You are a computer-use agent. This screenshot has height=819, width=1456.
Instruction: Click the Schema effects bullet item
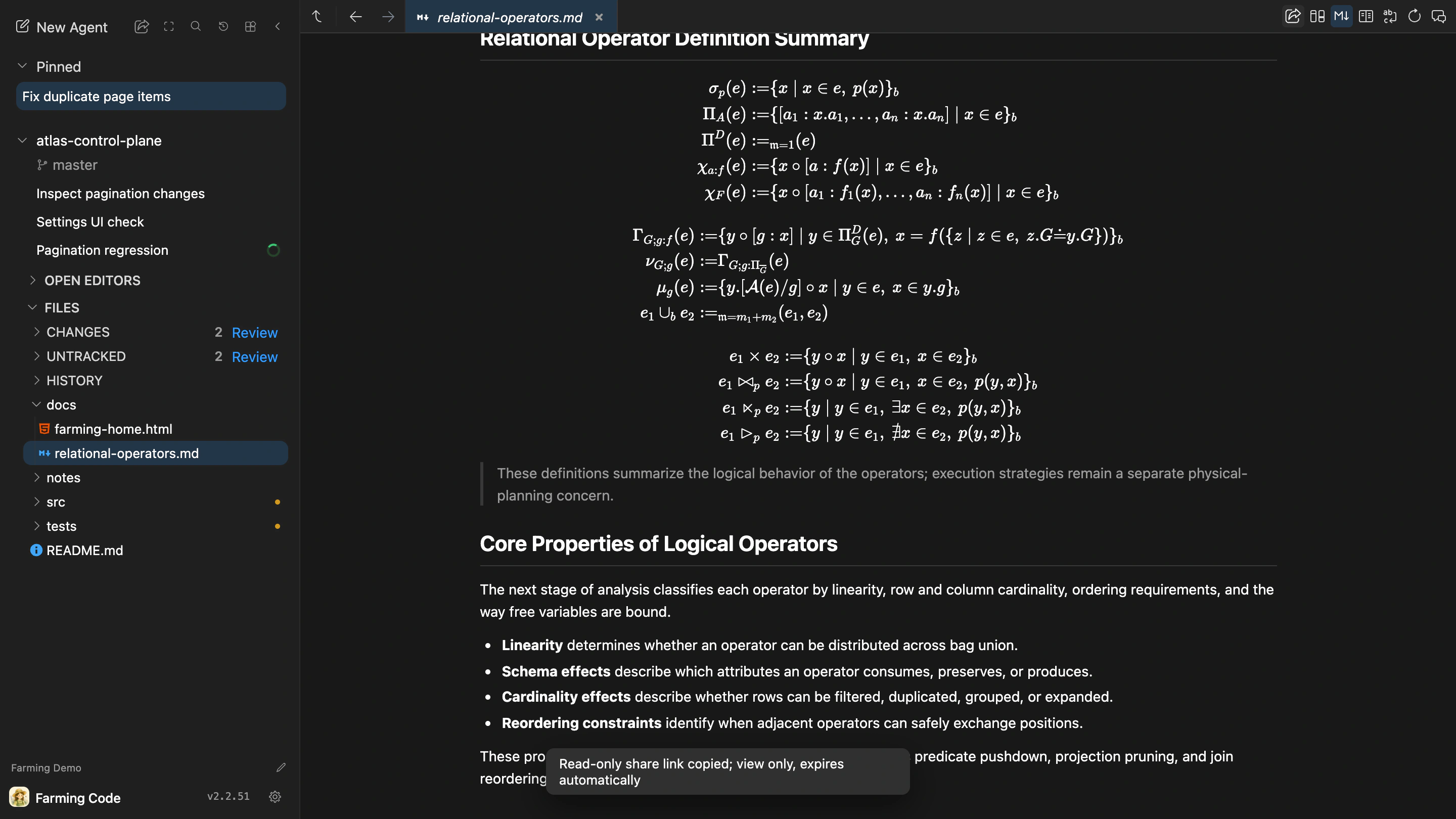(x=797, y=671)
